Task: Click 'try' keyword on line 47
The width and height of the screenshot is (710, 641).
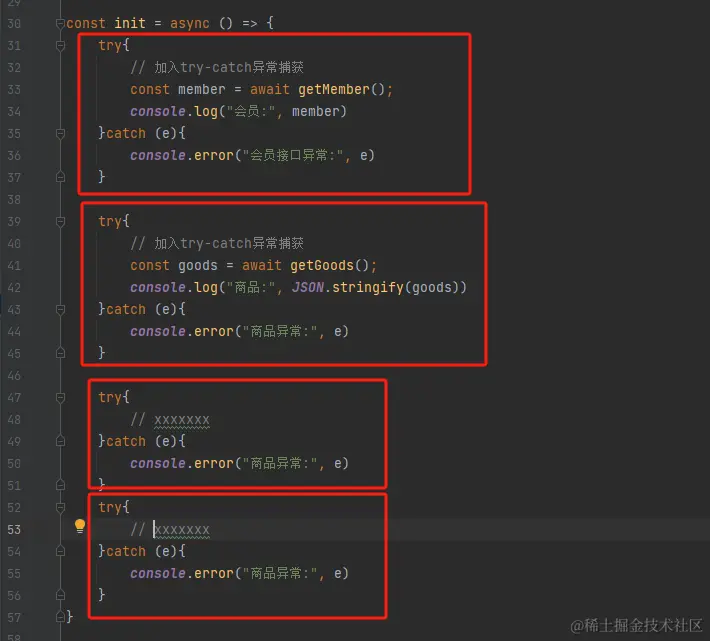Action: pyautogui.click(x=110, y=397)
